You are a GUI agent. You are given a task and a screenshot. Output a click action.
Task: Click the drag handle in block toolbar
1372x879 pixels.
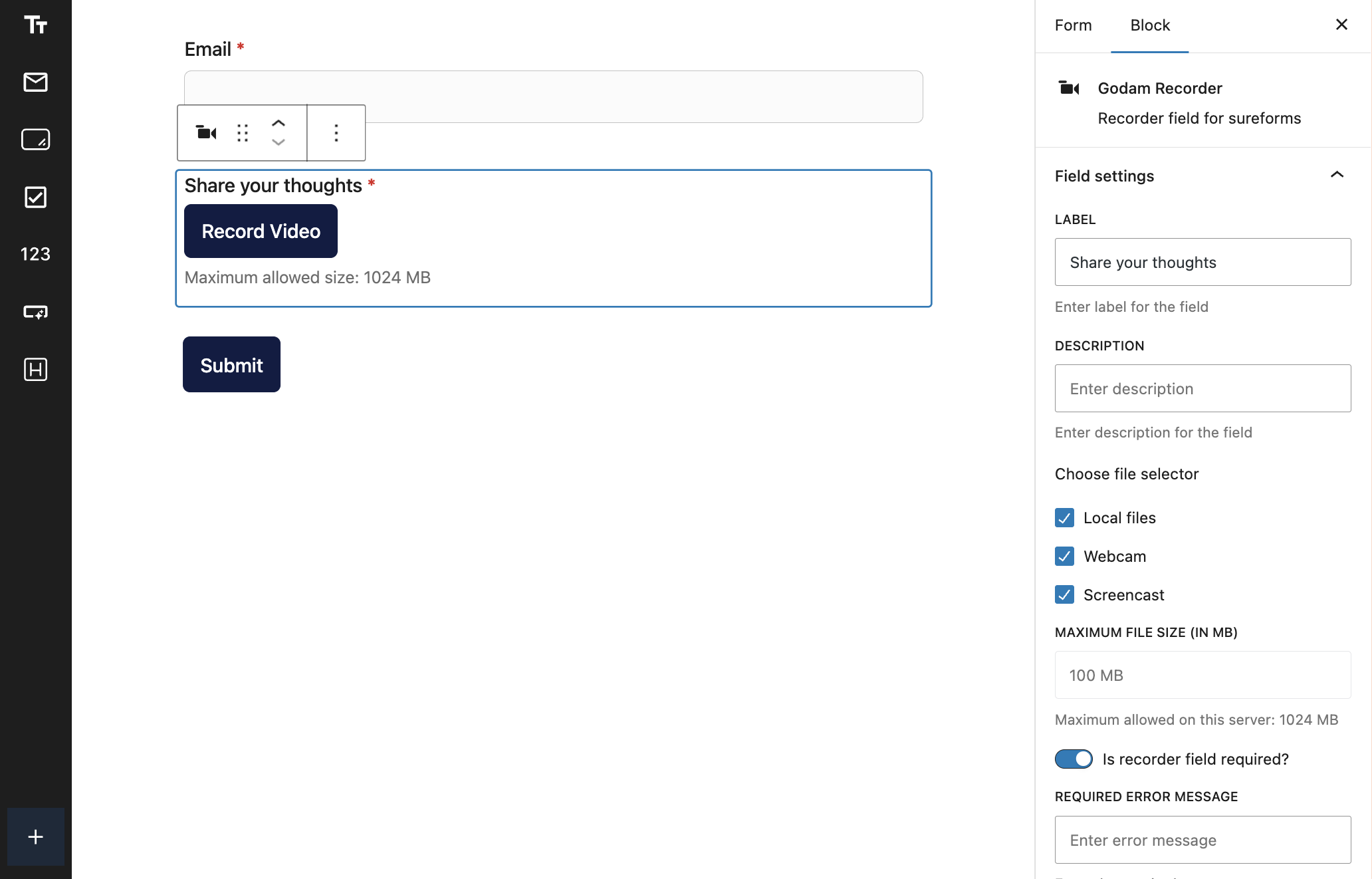click(243, 133)
